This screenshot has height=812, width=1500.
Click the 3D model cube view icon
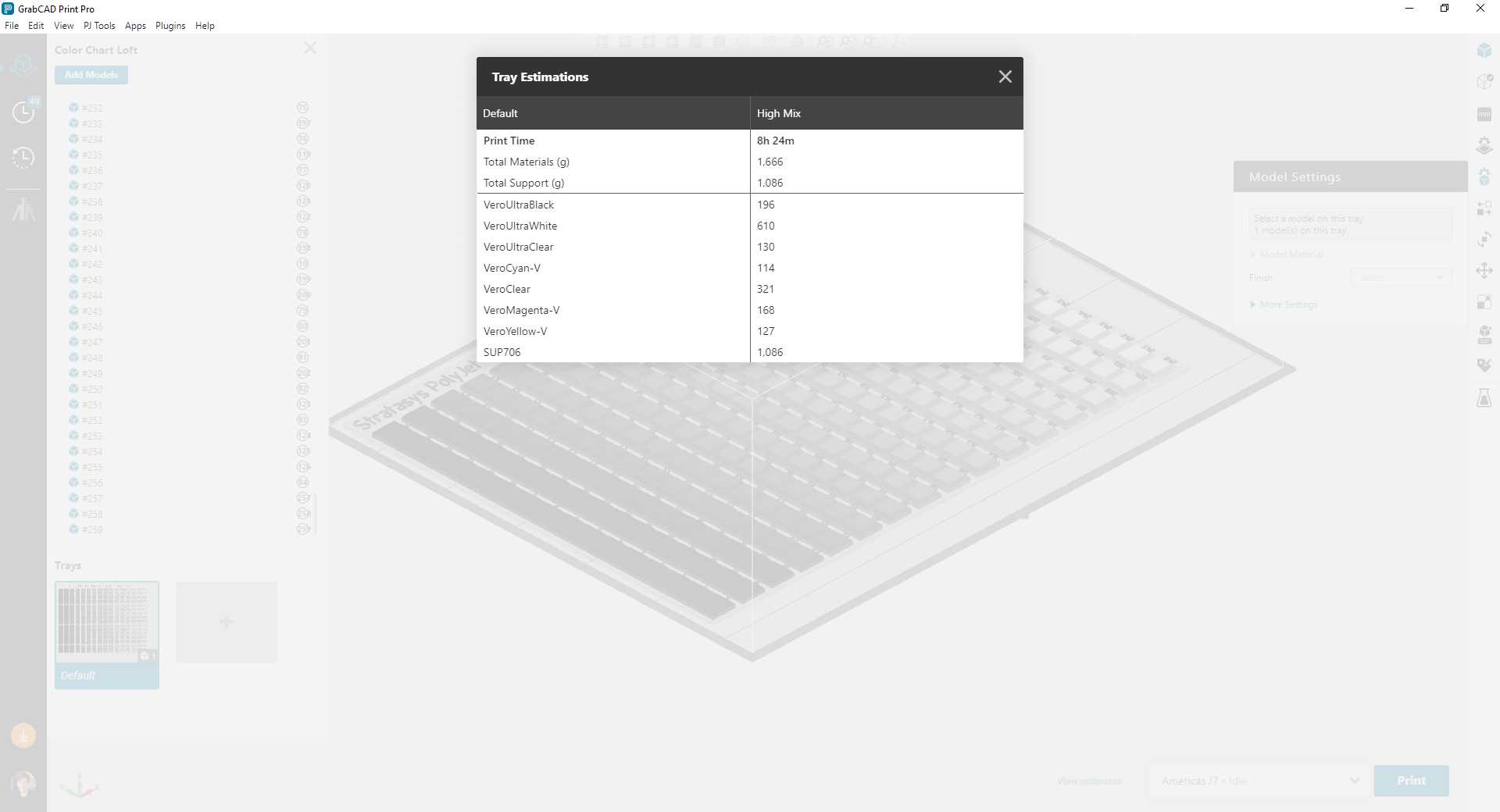pos(1484,52)
